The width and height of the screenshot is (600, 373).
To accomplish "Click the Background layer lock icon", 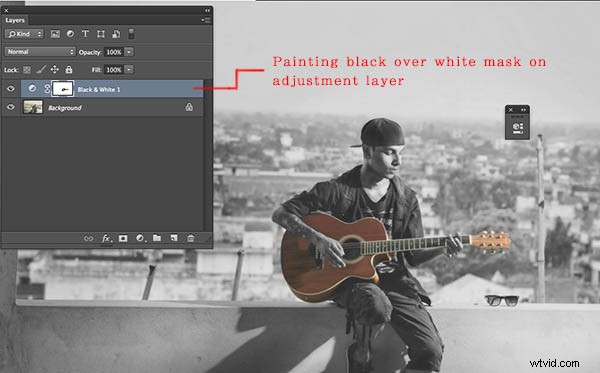I will [x=189, y=107].
